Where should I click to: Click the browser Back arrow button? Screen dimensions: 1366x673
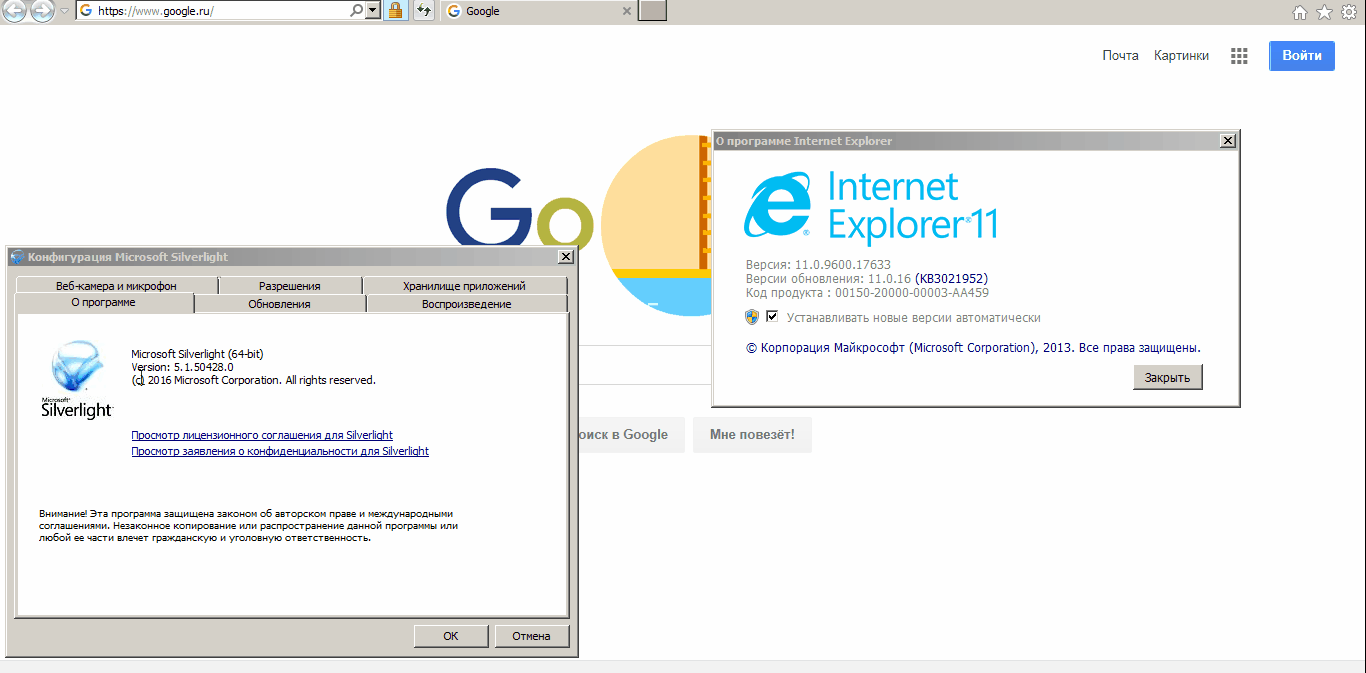click(14, 12)
